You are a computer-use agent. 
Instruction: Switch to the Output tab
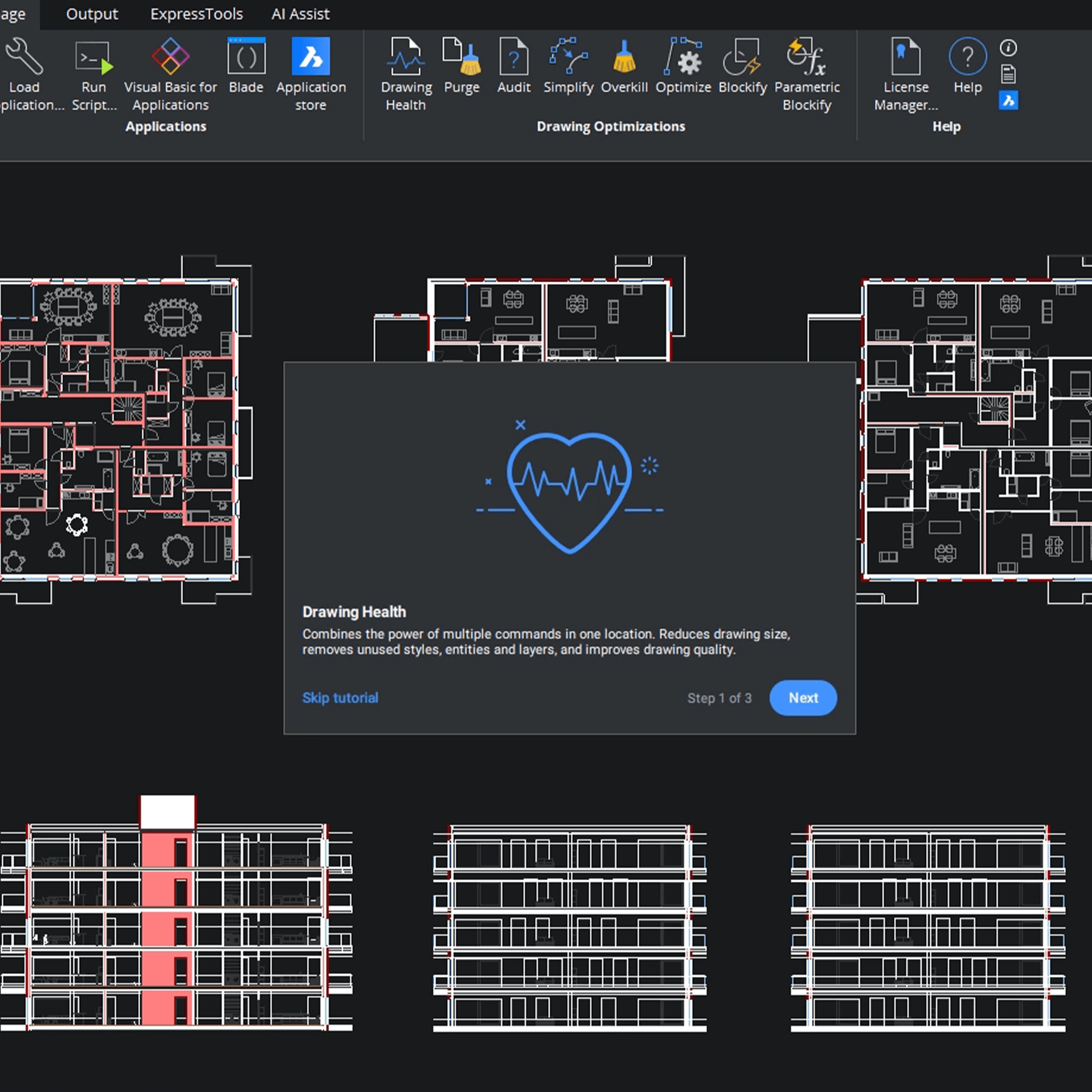tap(92, 14)
